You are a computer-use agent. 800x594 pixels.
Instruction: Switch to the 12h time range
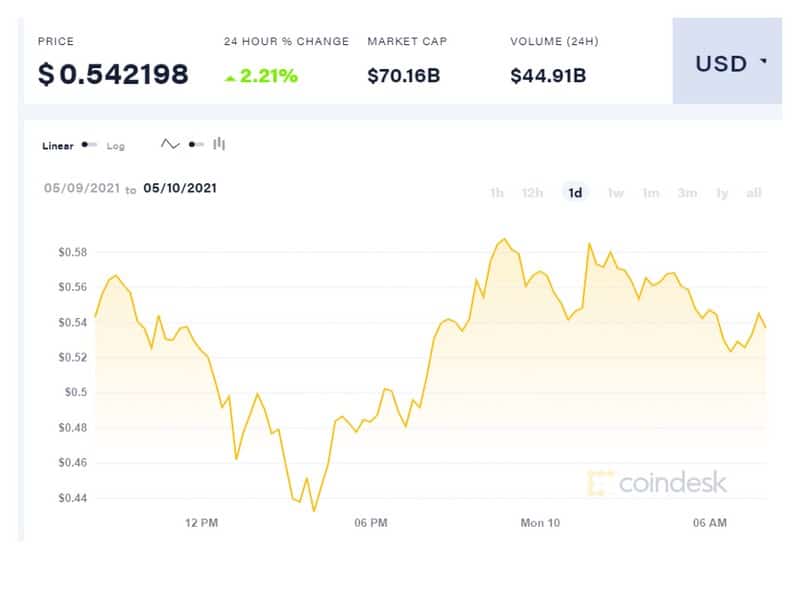(532, 193)
